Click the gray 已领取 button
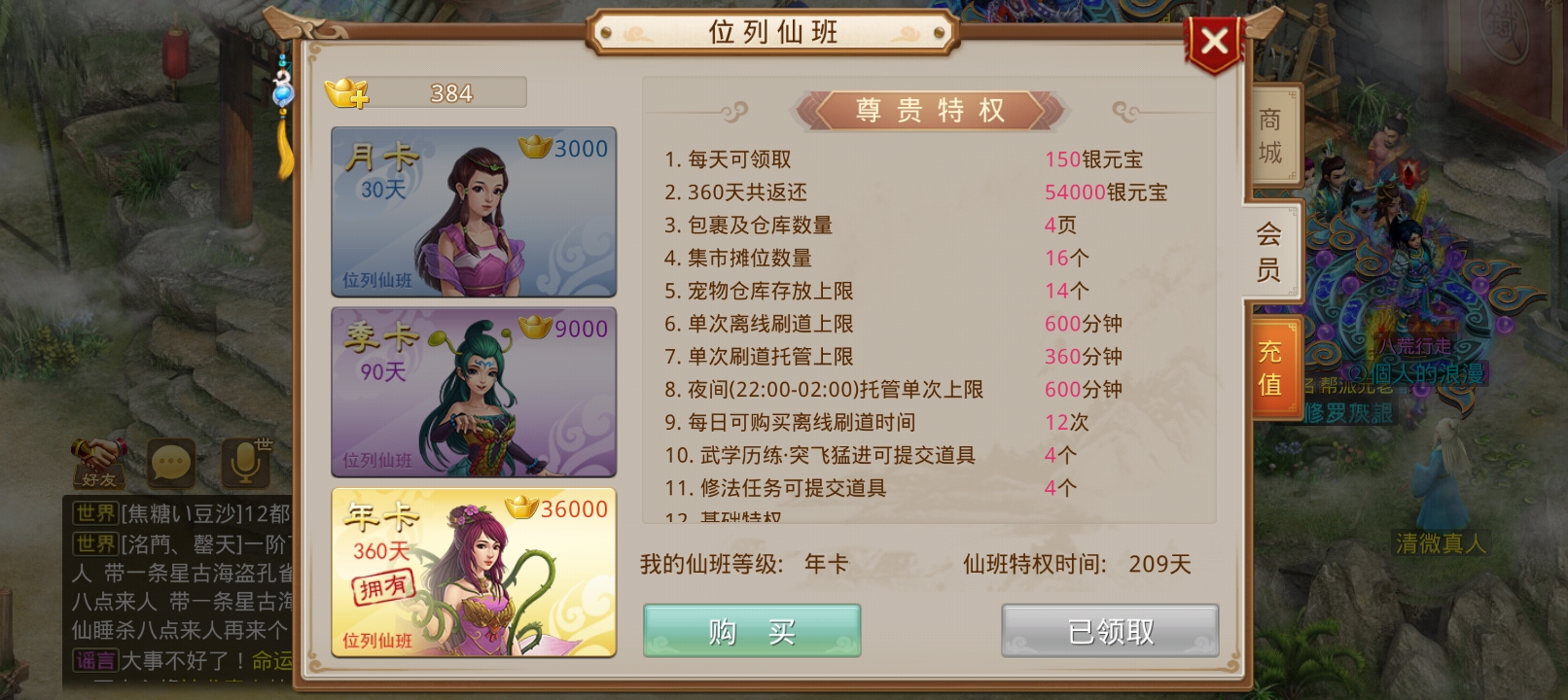This screenshot has width=1568, height=700. pyautogui.click(x=1110, y=631)
